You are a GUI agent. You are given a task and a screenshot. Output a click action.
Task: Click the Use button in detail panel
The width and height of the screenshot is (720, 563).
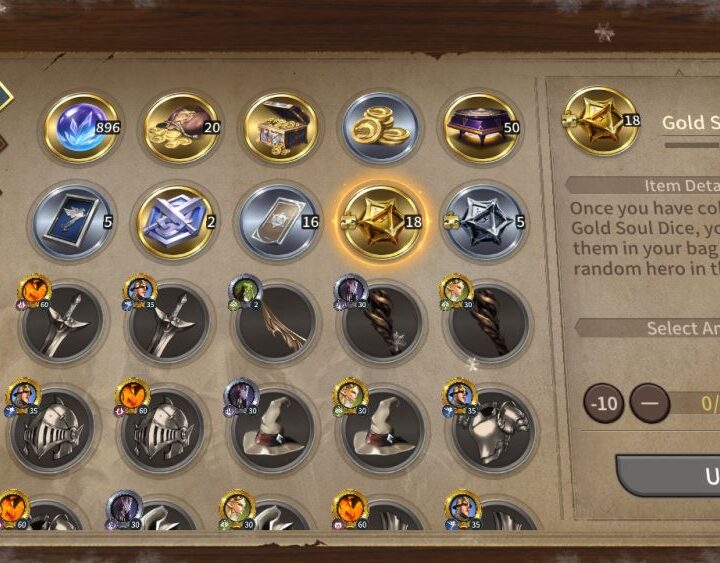[x=668, y=476]
